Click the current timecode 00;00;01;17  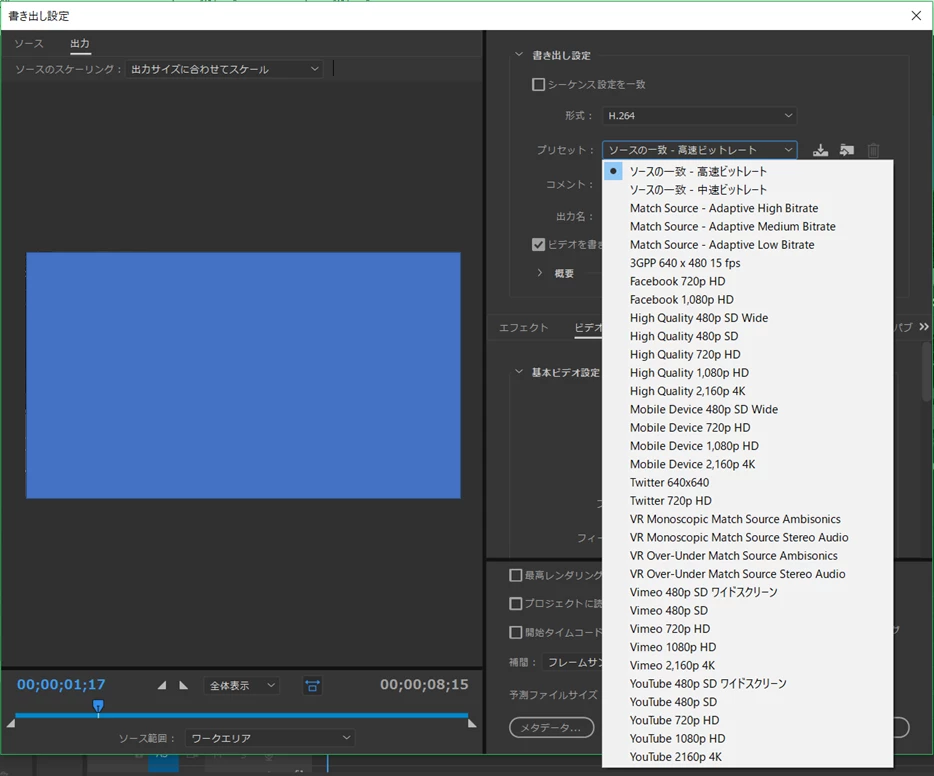61,685
